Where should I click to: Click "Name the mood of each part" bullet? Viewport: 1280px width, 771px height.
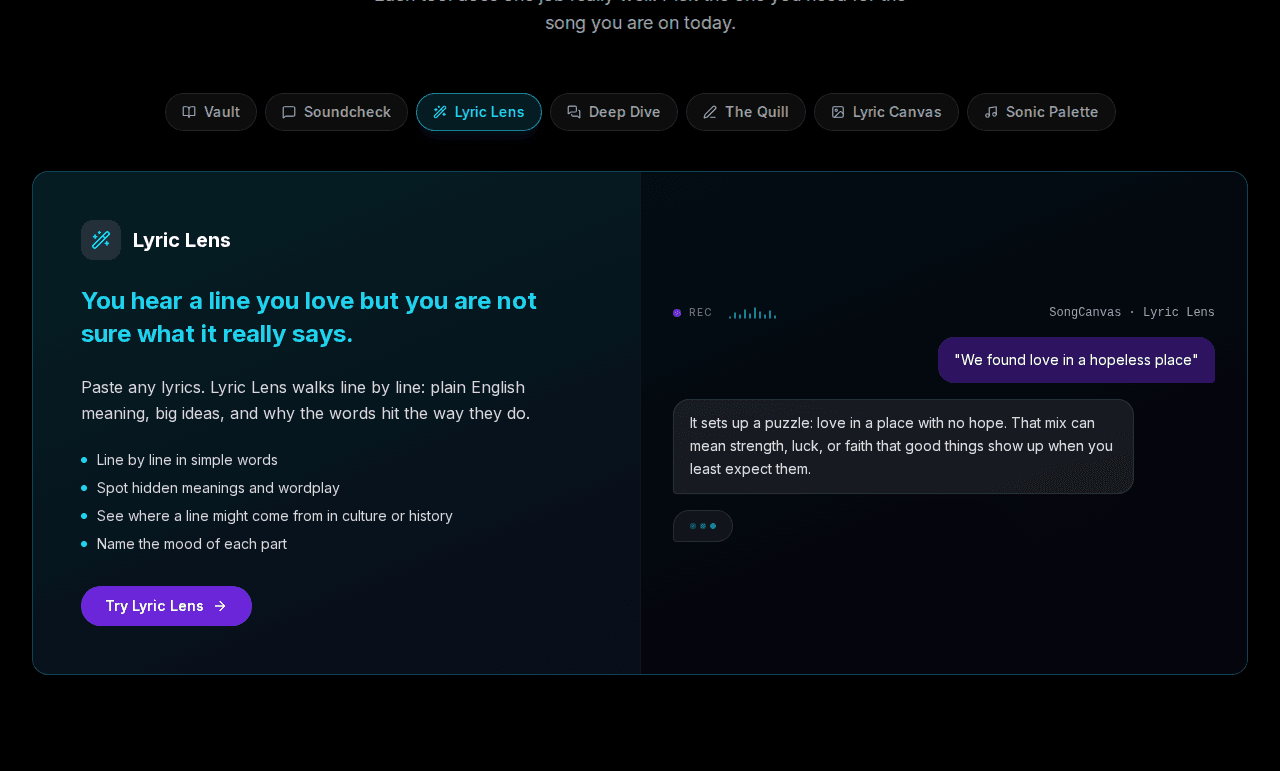pyautogui.click(x=192, y=544)
